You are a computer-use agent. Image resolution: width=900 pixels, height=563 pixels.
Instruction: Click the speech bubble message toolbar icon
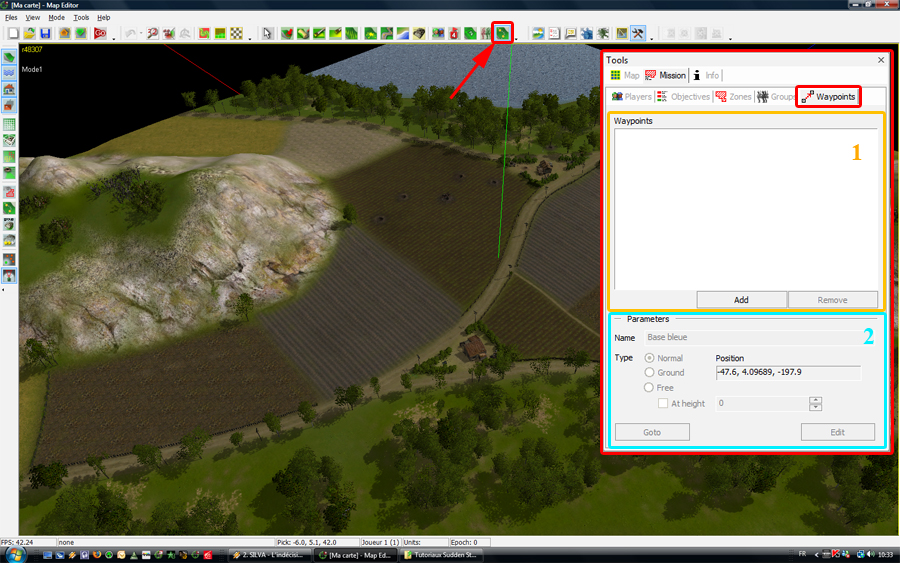[570, 33]
